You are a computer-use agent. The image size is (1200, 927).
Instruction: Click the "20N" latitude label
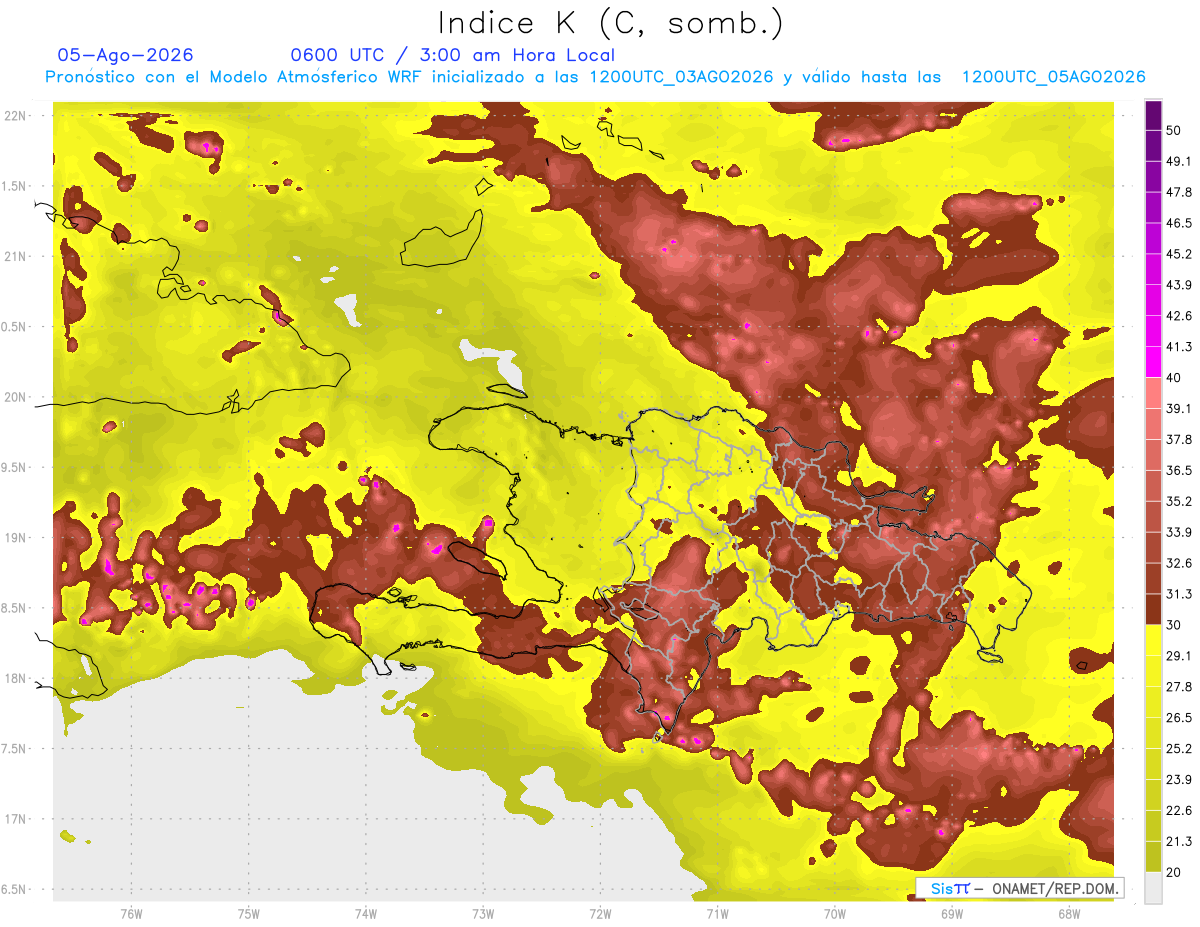15,397
